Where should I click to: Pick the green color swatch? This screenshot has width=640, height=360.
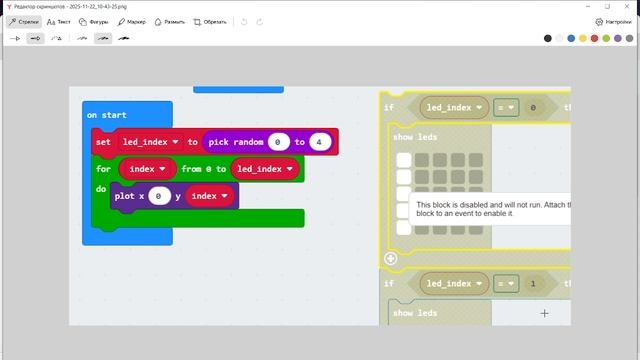tap(606, 38)
